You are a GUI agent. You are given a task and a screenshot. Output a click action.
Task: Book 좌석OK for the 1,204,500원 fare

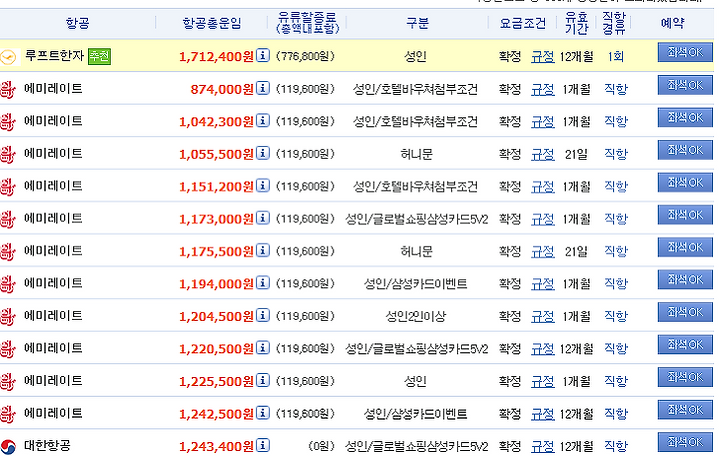(x=685, y=312)
